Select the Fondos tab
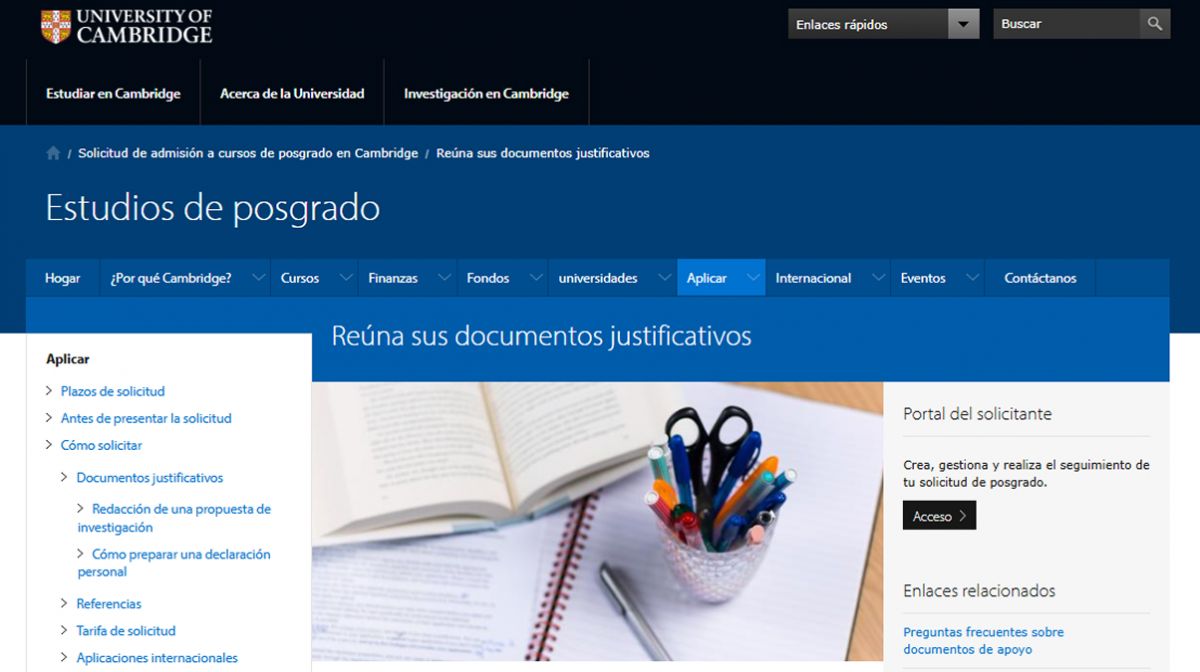This screenshot has height=672, width=1200. pos(488,278)
